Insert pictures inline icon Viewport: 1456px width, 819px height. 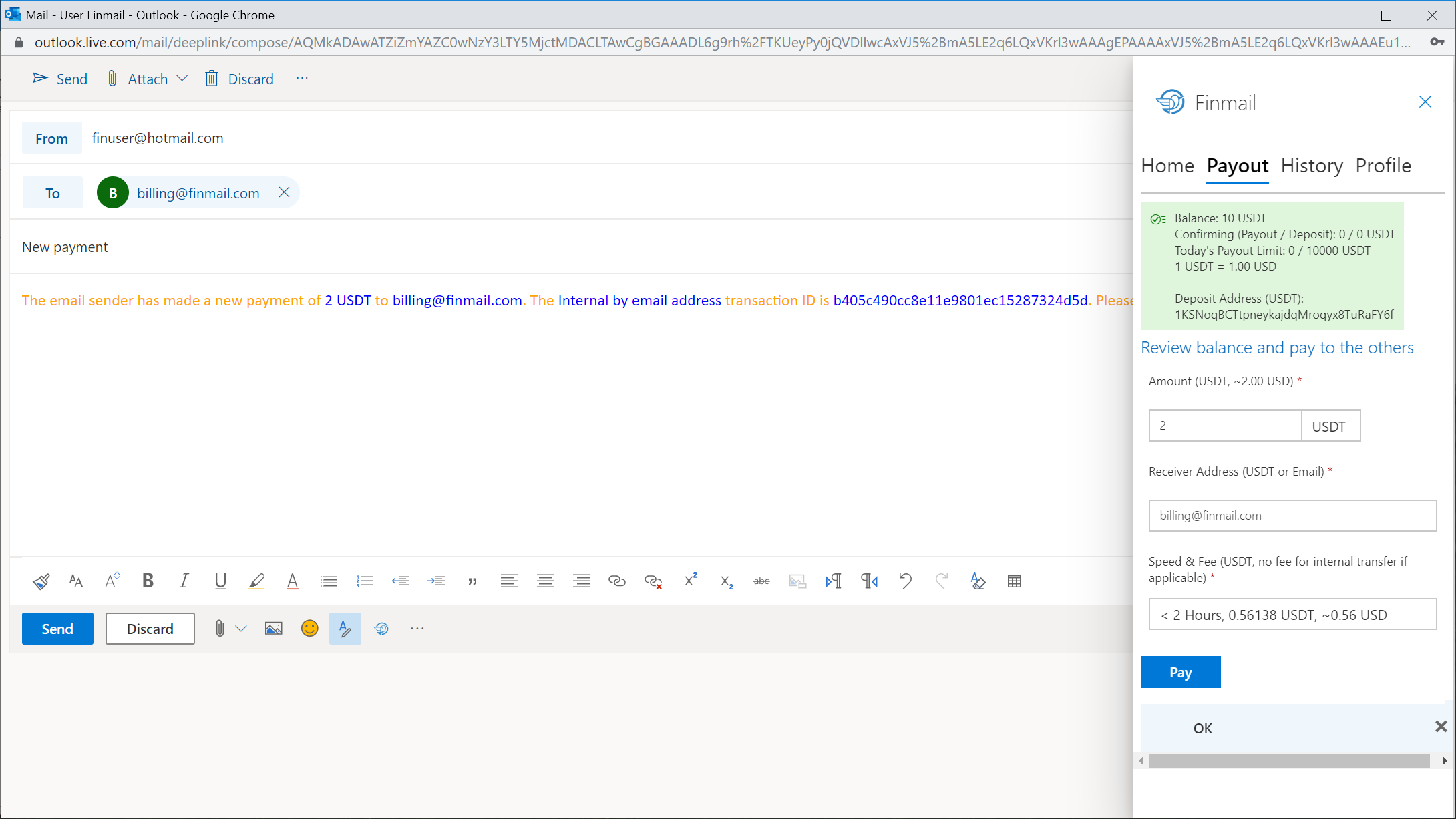pyautogui.click(x=274, y=629)
